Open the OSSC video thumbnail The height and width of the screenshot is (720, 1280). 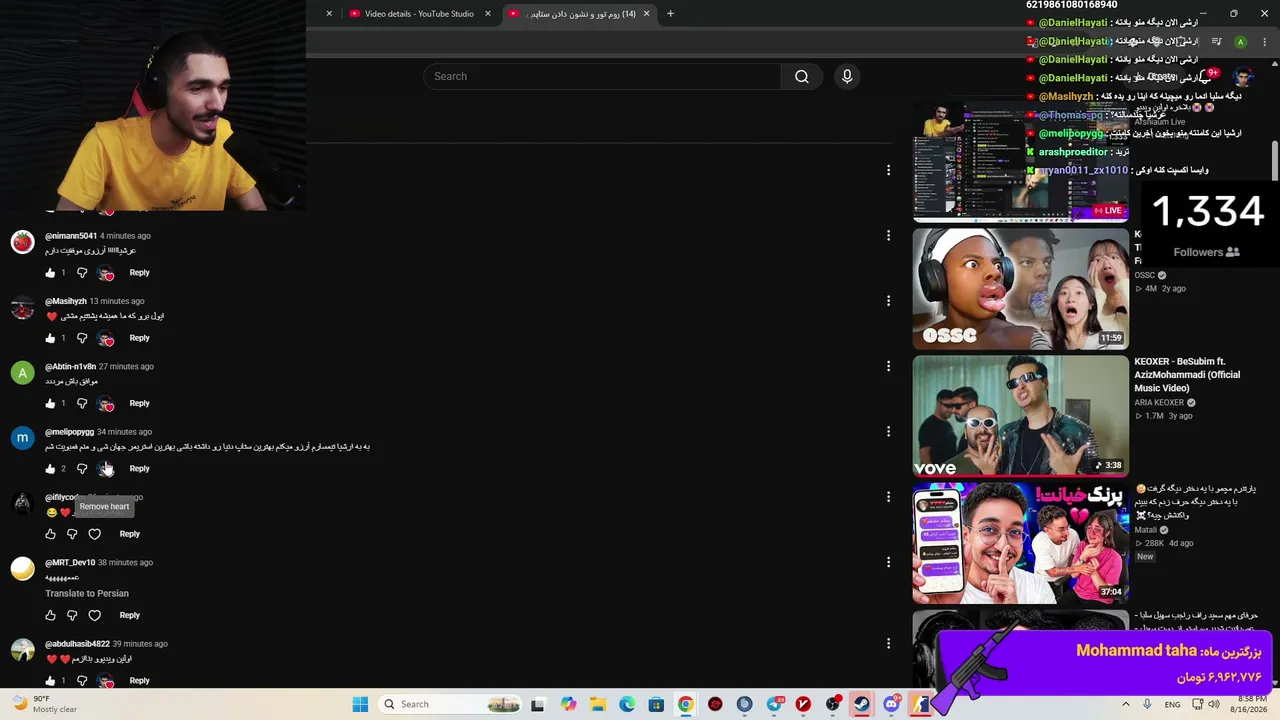(1020, 289)
